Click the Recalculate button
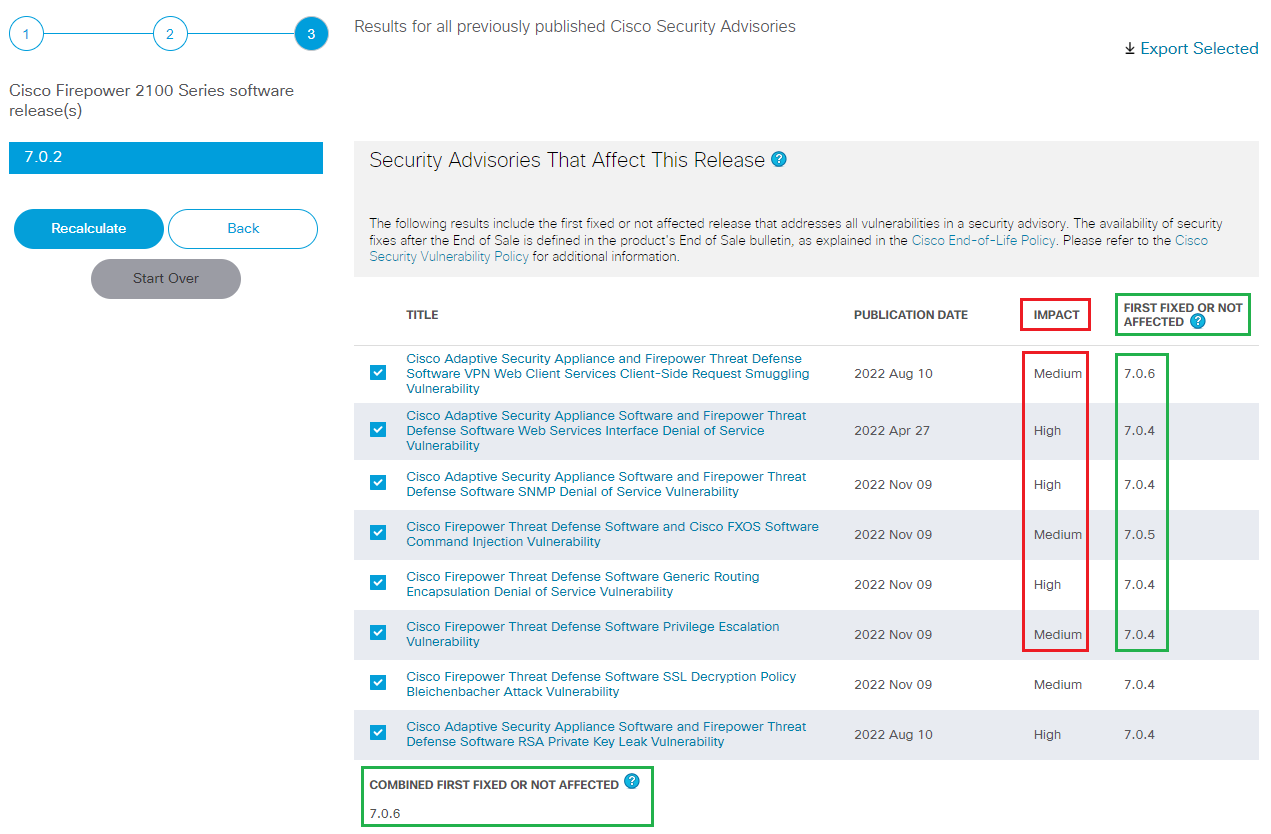This screenshot has width=1271, height=834. (x=88, y=229)
